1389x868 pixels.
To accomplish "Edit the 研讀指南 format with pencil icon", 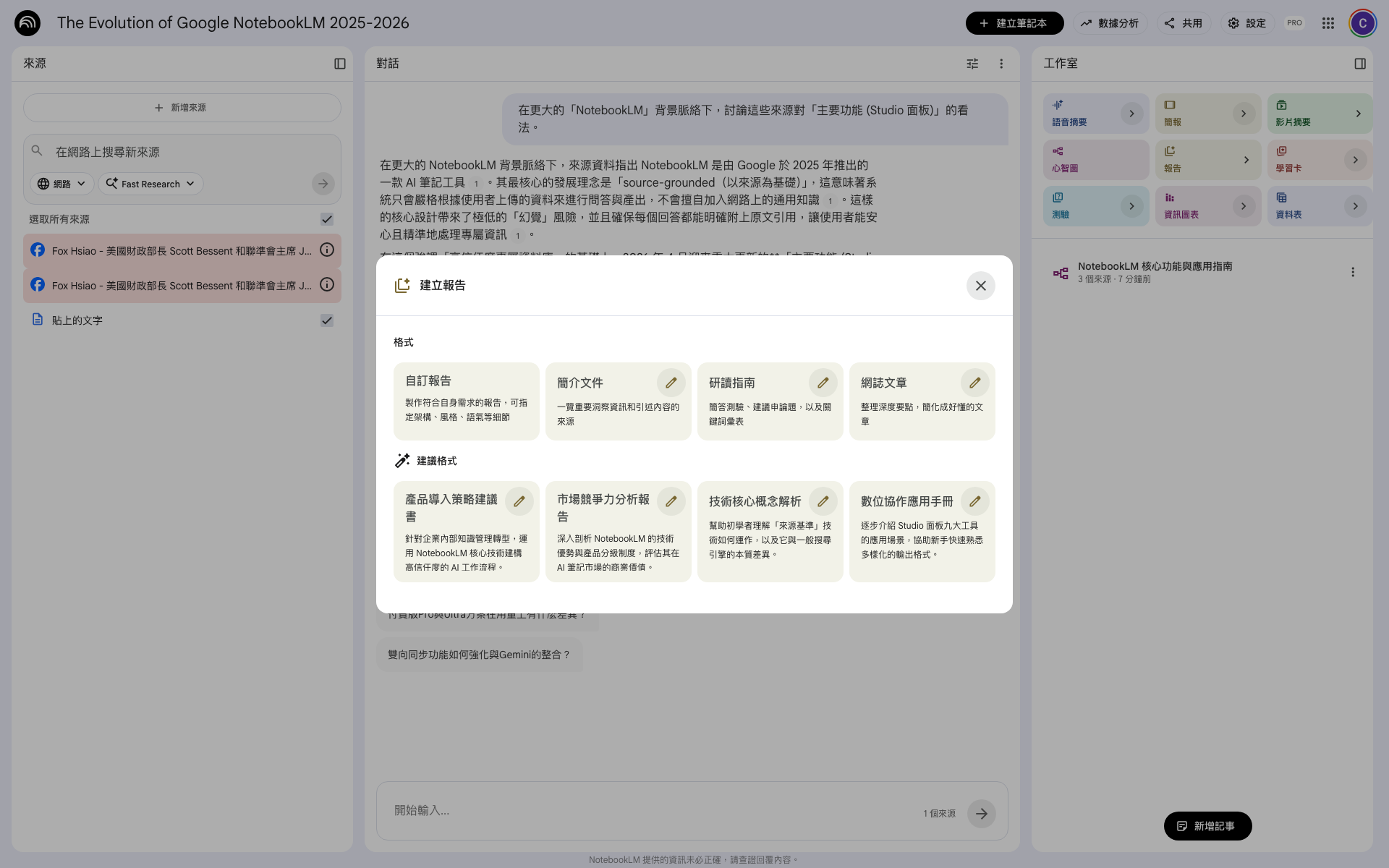I will 823,383.
